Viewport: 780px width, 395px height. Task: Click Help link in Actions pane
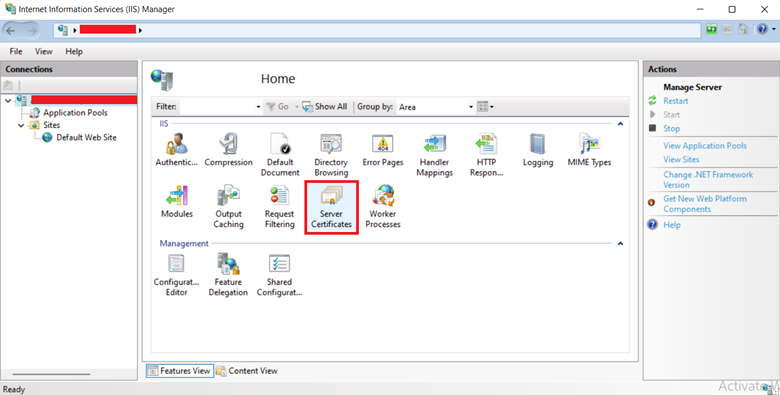click(x=672, y=225)
